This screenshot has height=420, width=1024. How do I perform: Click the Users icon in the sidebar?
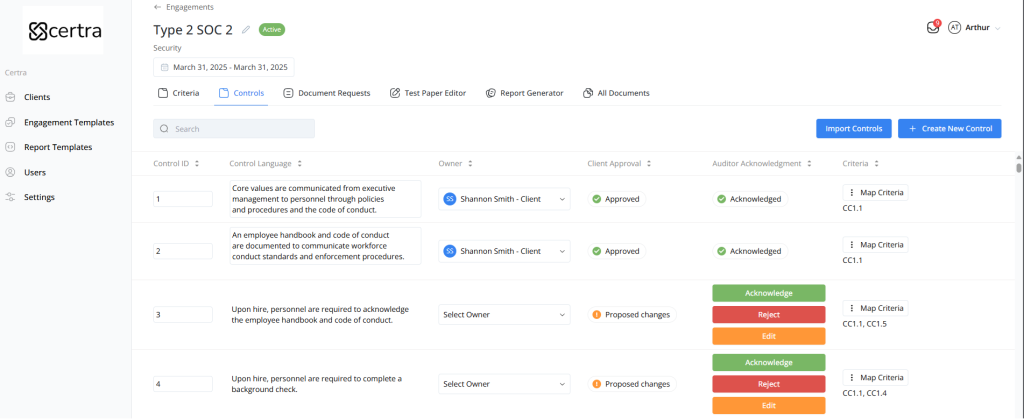tap(10, 172)
